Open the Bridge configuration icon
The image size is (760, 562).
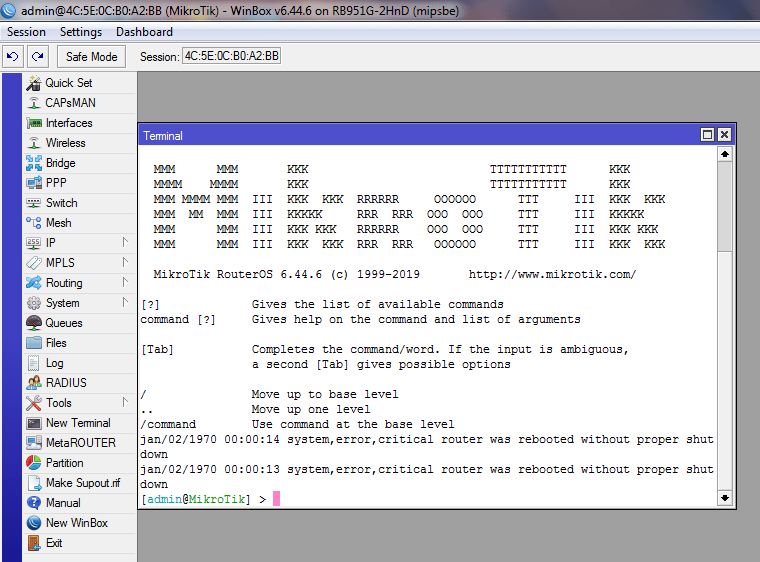[34, 163]
